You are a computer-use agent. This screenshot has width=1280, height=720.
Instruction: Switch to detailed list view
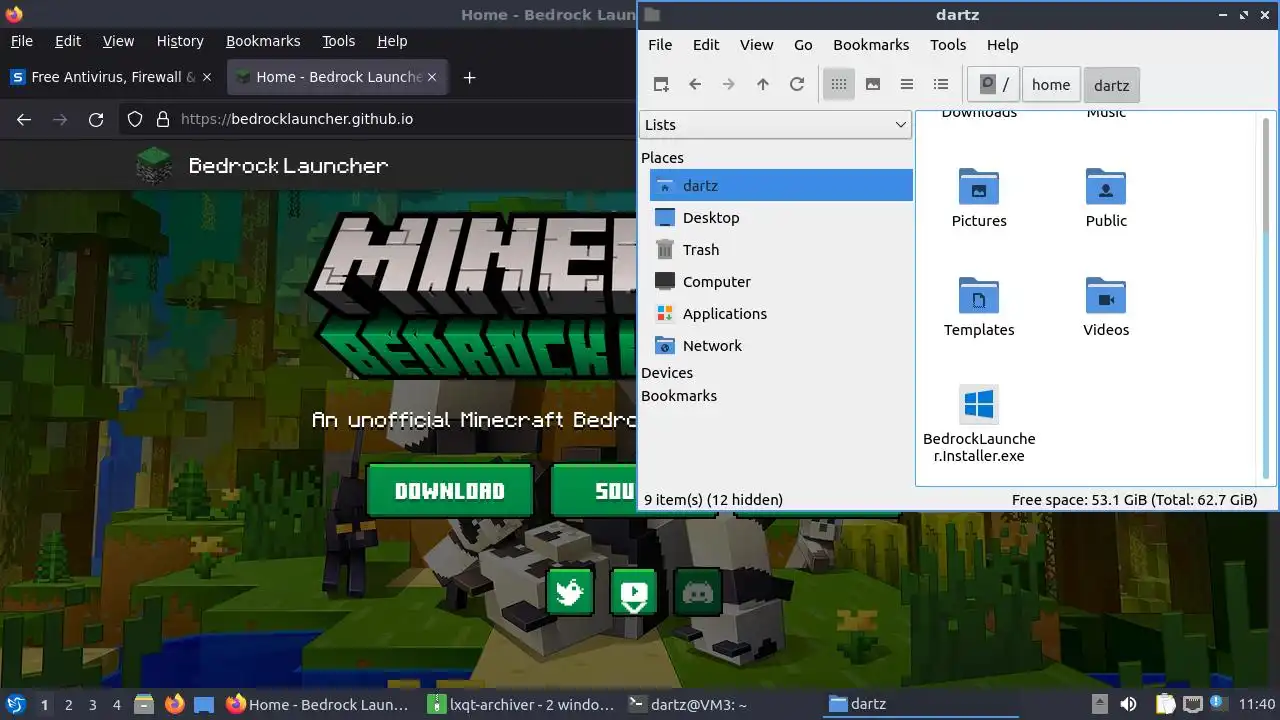point(941,85)
